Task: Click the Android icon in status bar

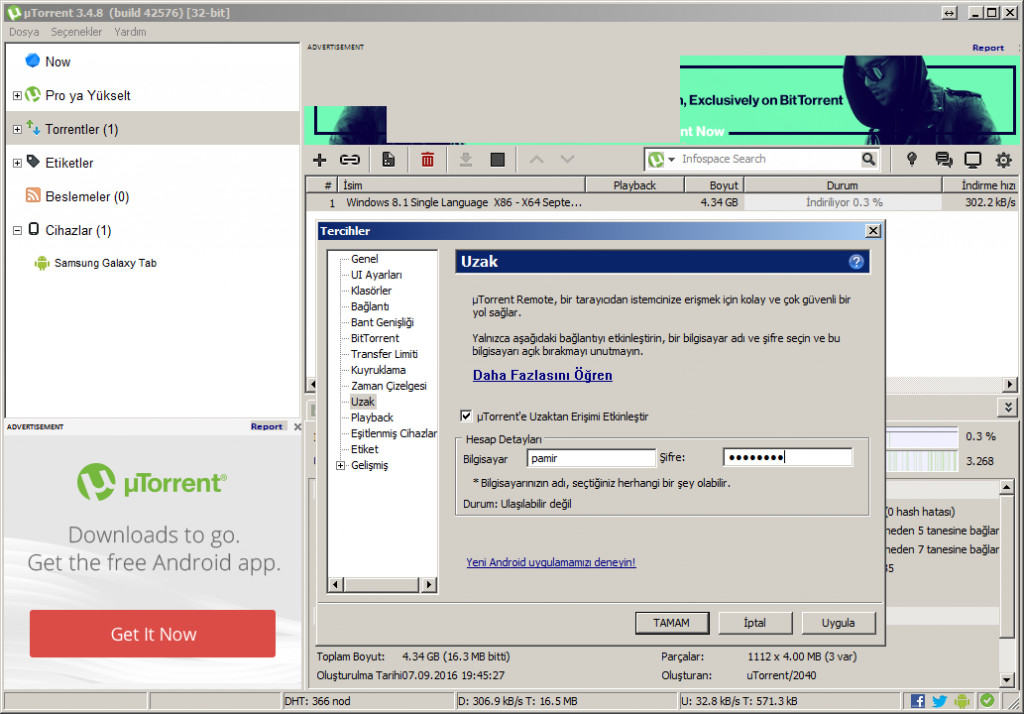Action: 962,701
